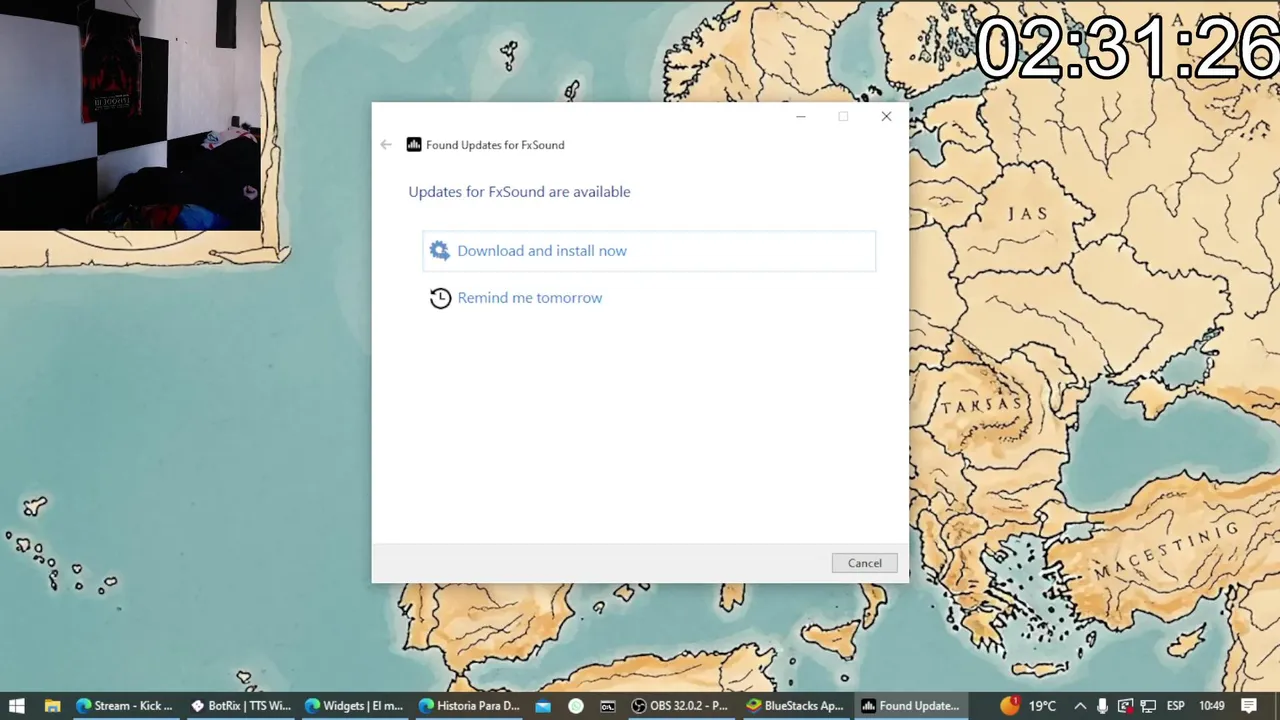Open the notification center icon
The image size is (1280, 720).
pyautogui.click(x=1249, y=705)
